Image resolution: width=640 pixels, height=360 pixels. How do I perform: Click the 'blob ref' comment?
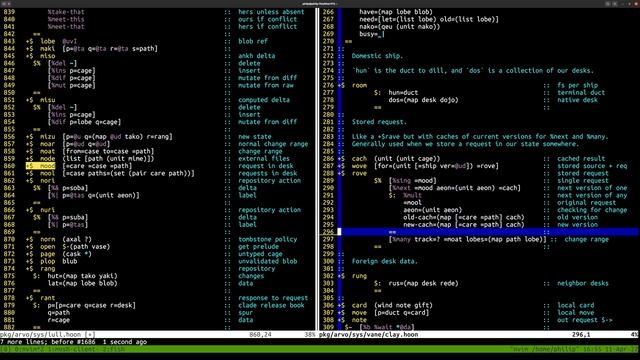pyautogui.click(x=253, y=41)
